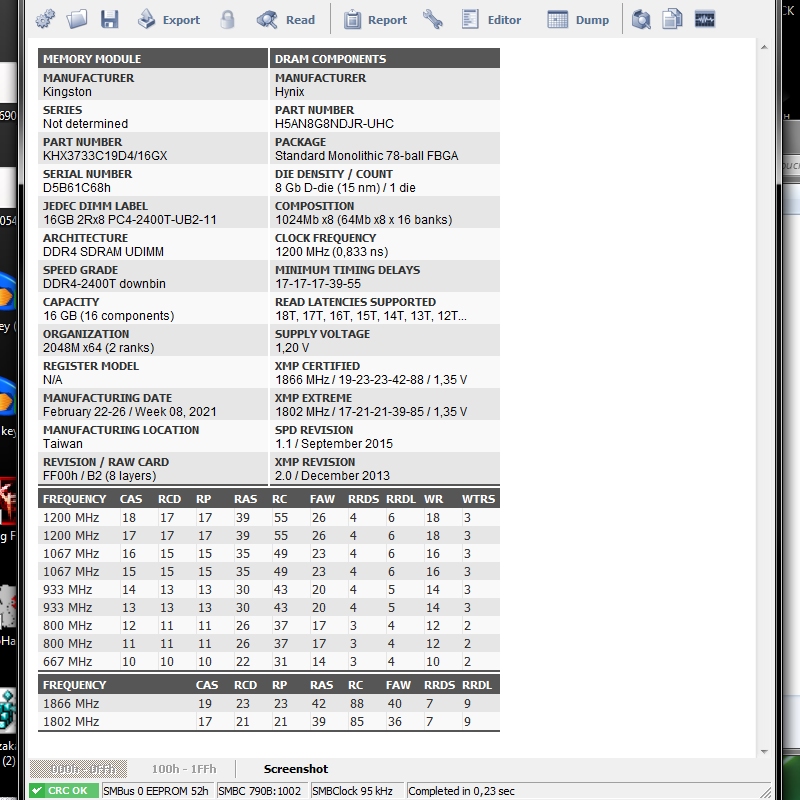The width and height of the screenshot is (800, 800).
Task: Click the window resize grip corner
Action: tap(765, 792)
